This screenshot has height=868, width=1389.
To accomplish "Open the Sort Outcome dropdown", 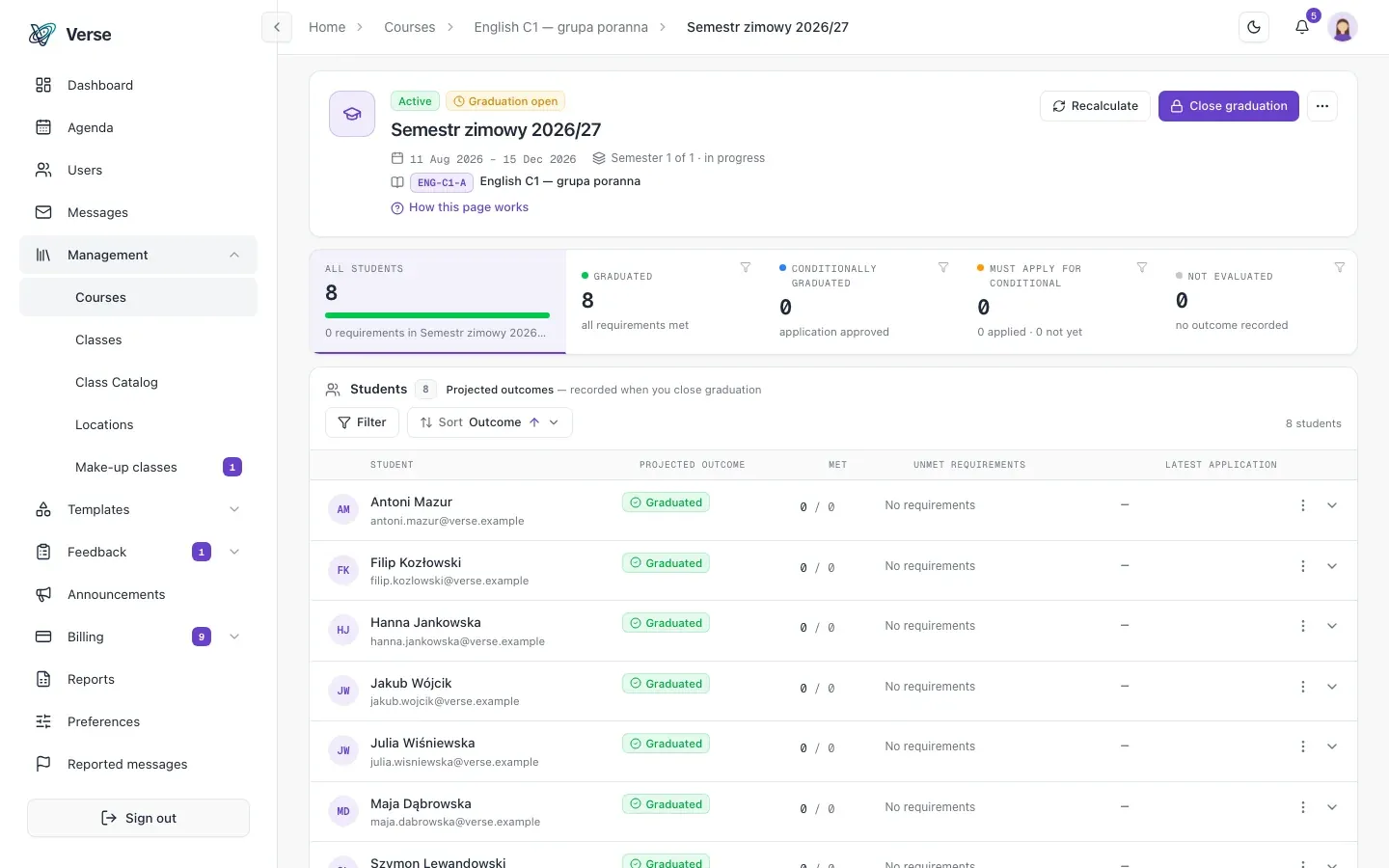I will point(490,422).
